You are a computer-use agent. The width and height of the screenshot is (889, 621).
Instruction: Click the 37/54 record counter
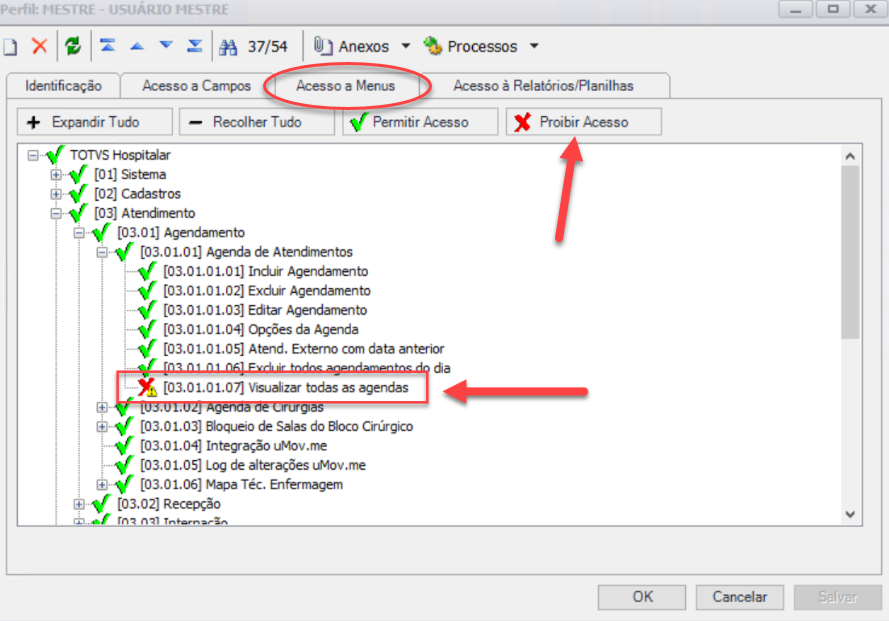click(268, 47)
